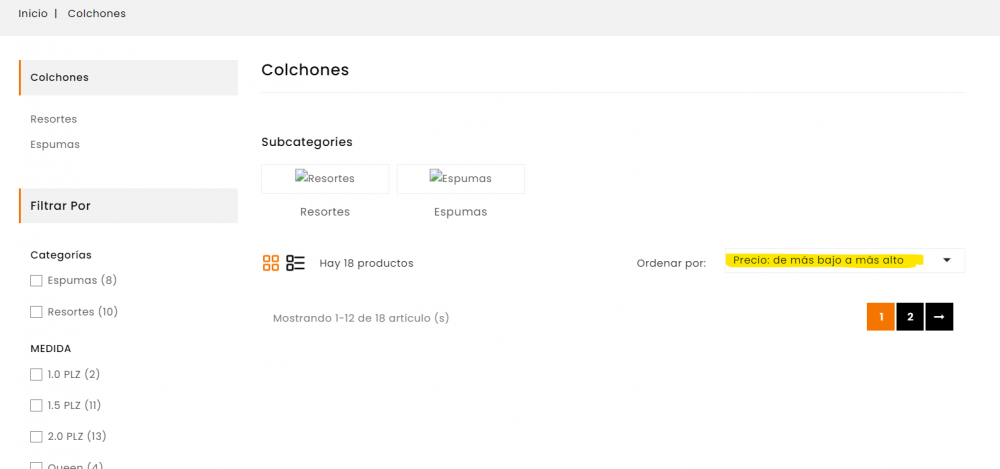
Task: Check the Resortes (10) category filter
Action: [x=37, y=312]
